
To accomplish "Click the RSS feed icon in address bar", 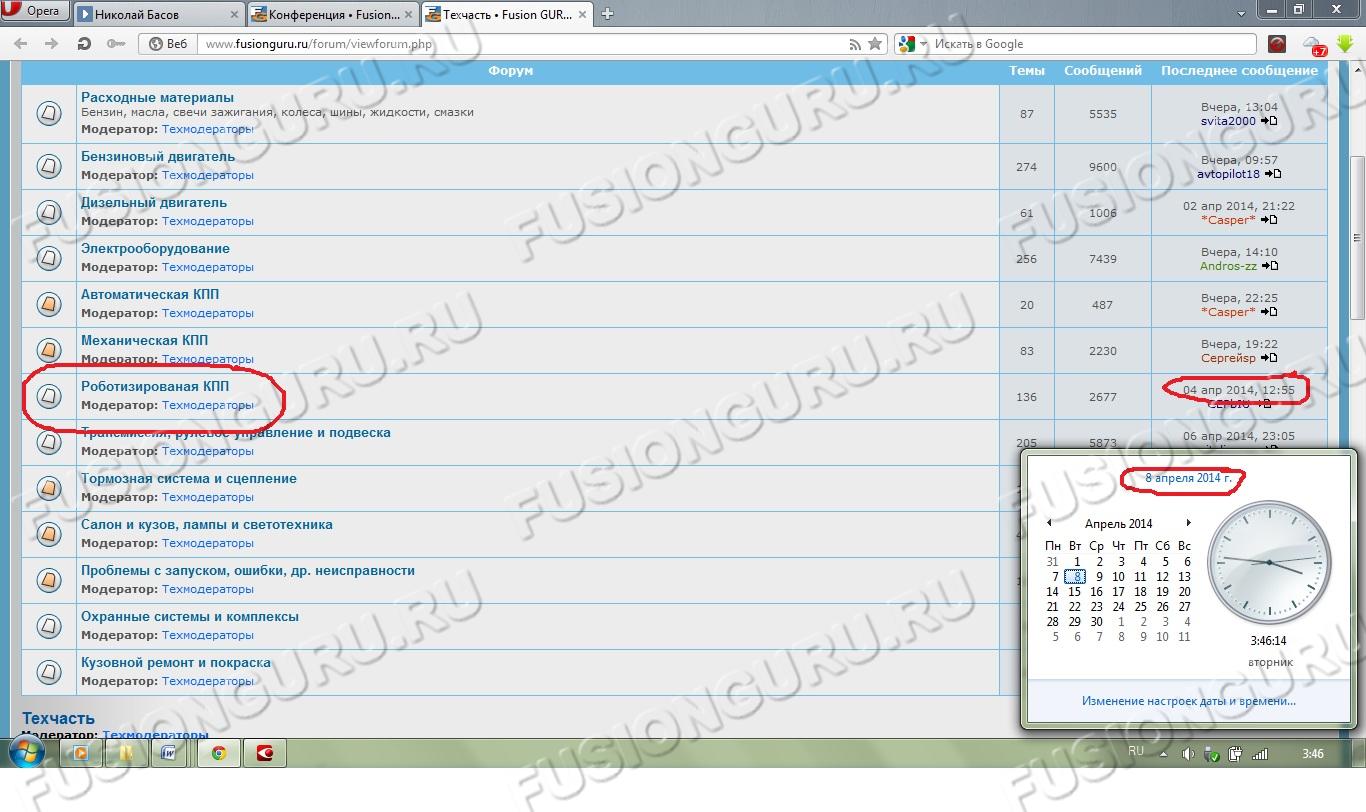I will (855, 44).
